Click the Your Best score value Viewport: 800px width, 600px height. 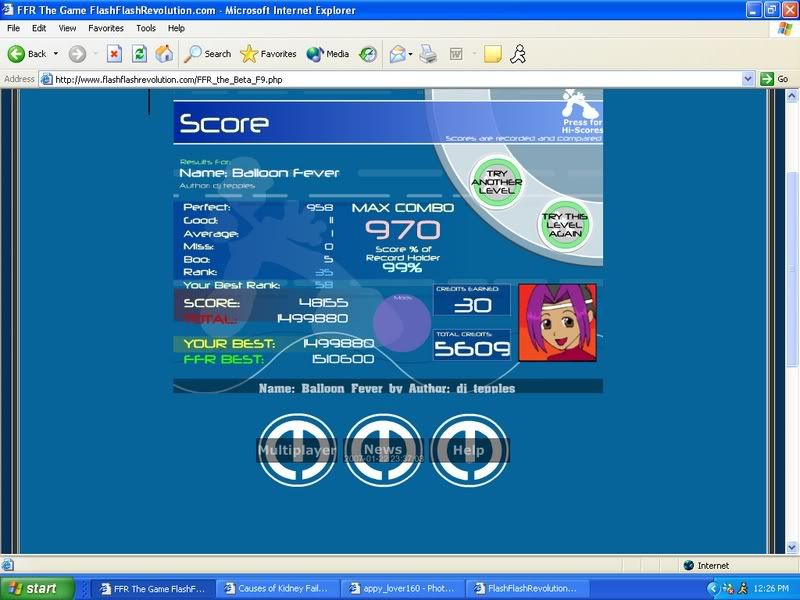point(338,343)
